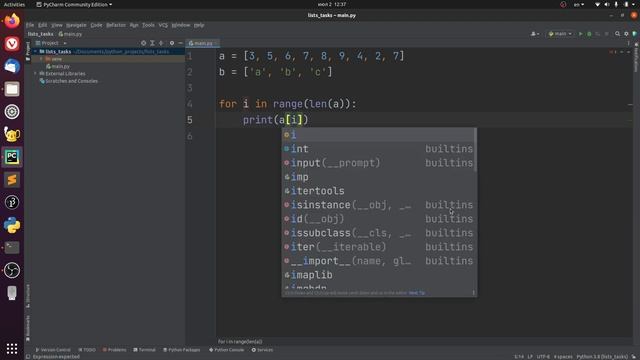Open the Terminal app from the dock
640x360 pixels.
[12, 248]
